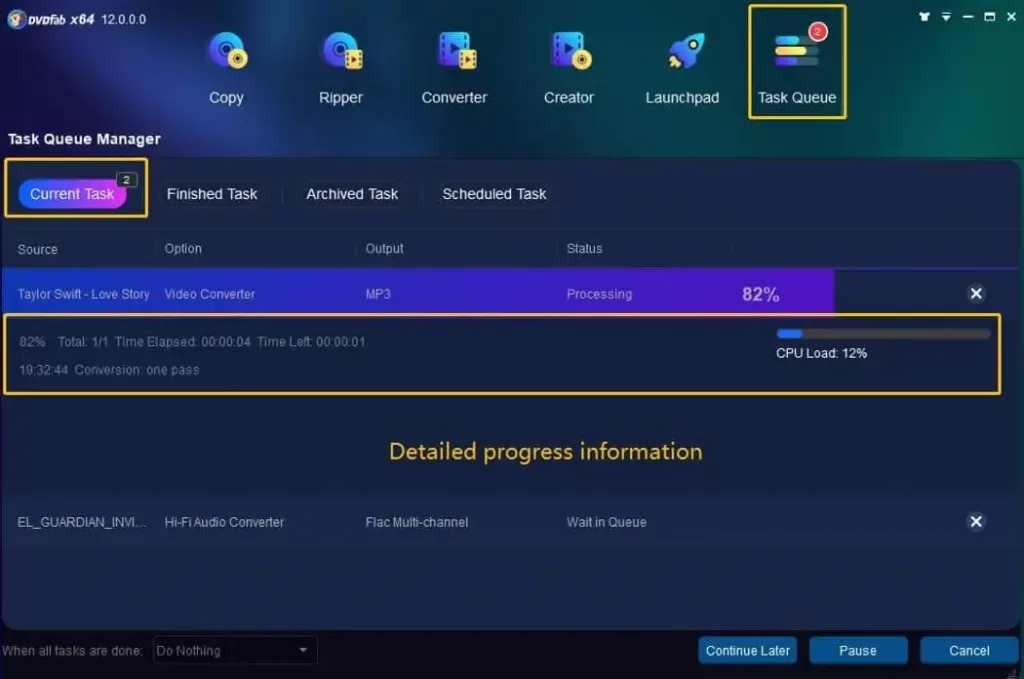Pause the current conversion

(x=857, y=651)
